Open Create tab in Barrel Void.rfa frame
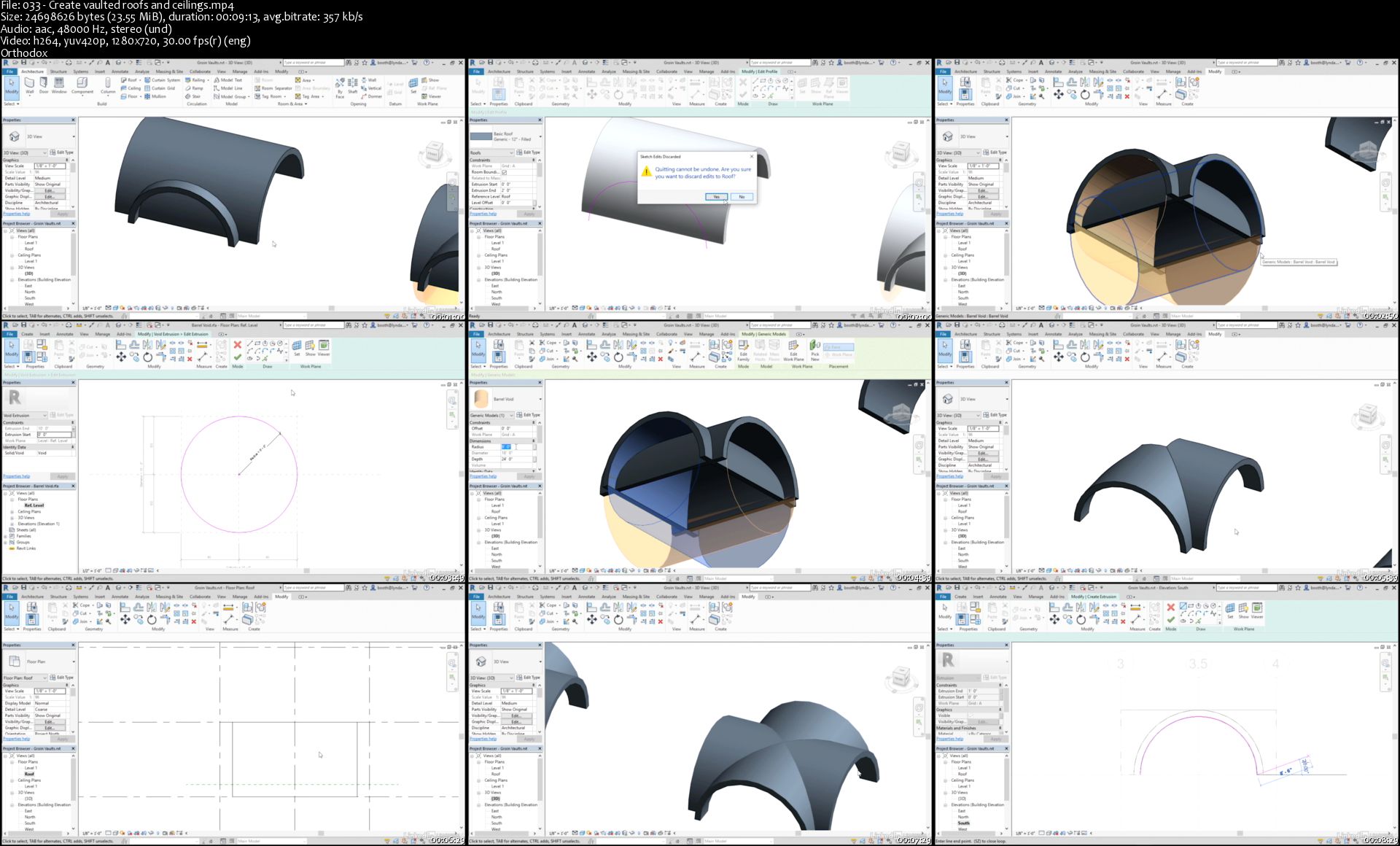Image resolution: width=1400 pixels, height=846 pixels. coord(27,334)
